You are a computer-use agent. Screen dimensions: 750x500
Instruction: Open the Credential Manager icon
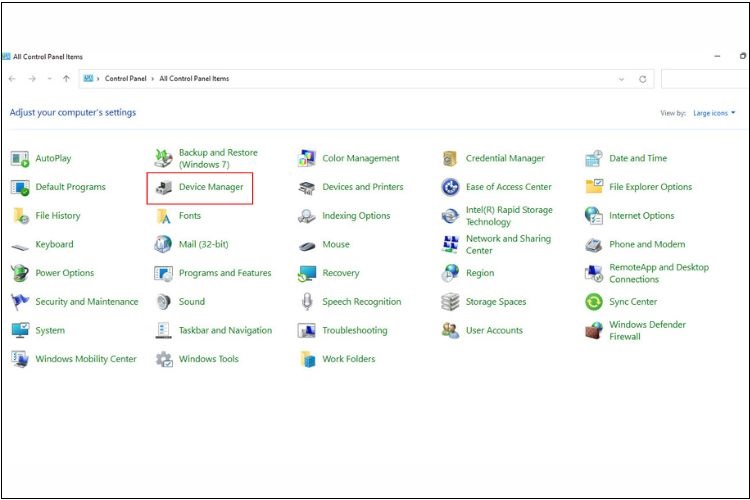click(450, 158)
